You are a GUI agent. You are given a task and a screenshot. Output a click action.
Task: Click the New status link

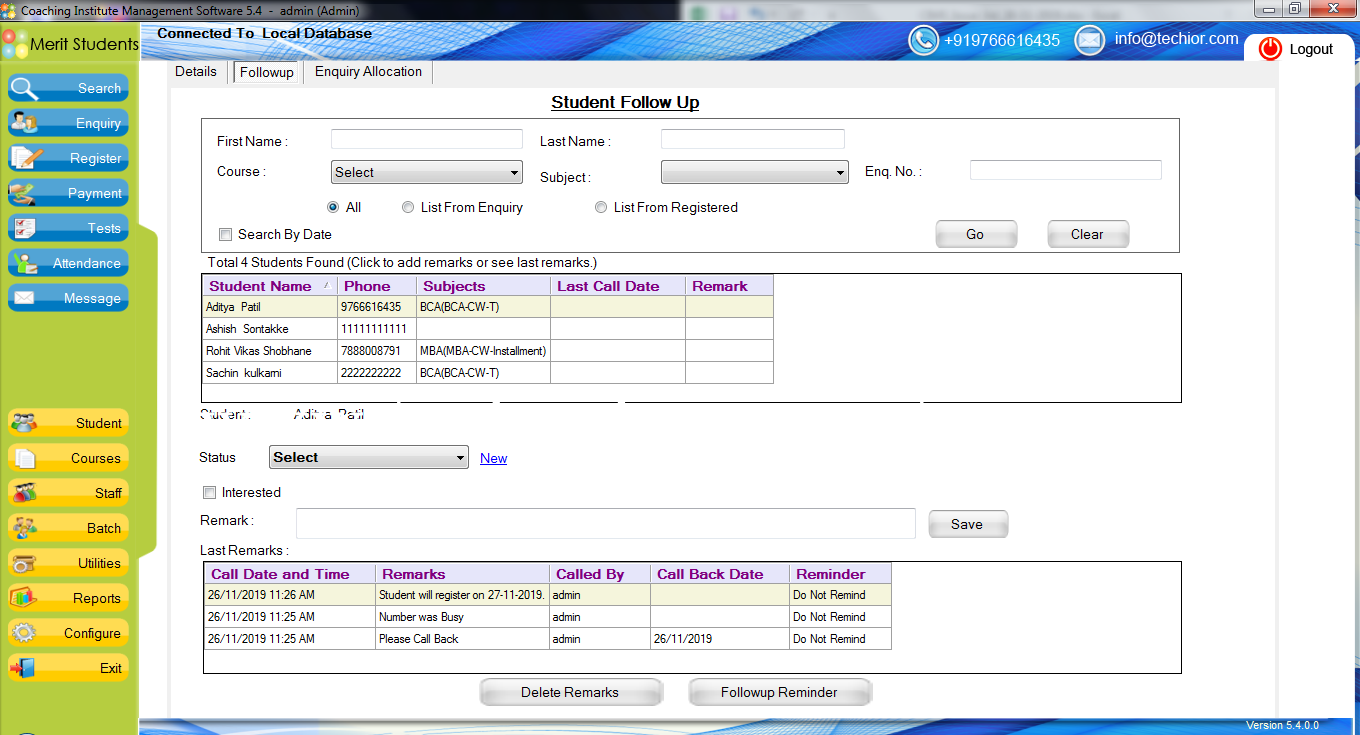pos(493,458)
